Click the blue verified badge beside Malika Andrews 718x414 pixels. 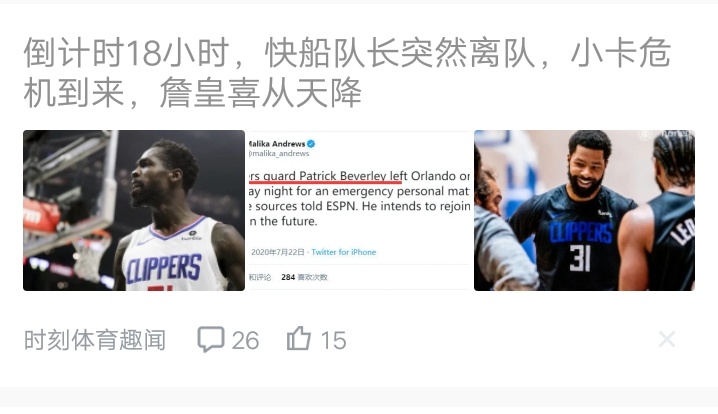click(x=311, y=144)
